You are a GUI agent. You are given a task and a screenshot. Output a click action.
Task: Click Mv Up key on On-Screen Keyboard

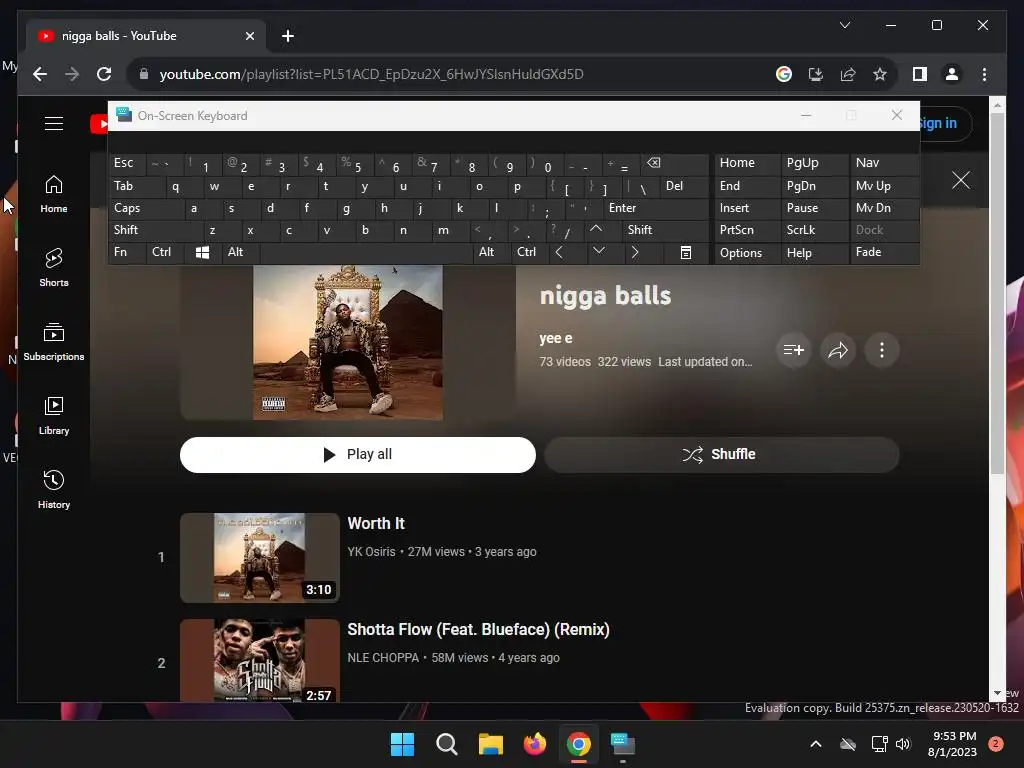[884, 186]
